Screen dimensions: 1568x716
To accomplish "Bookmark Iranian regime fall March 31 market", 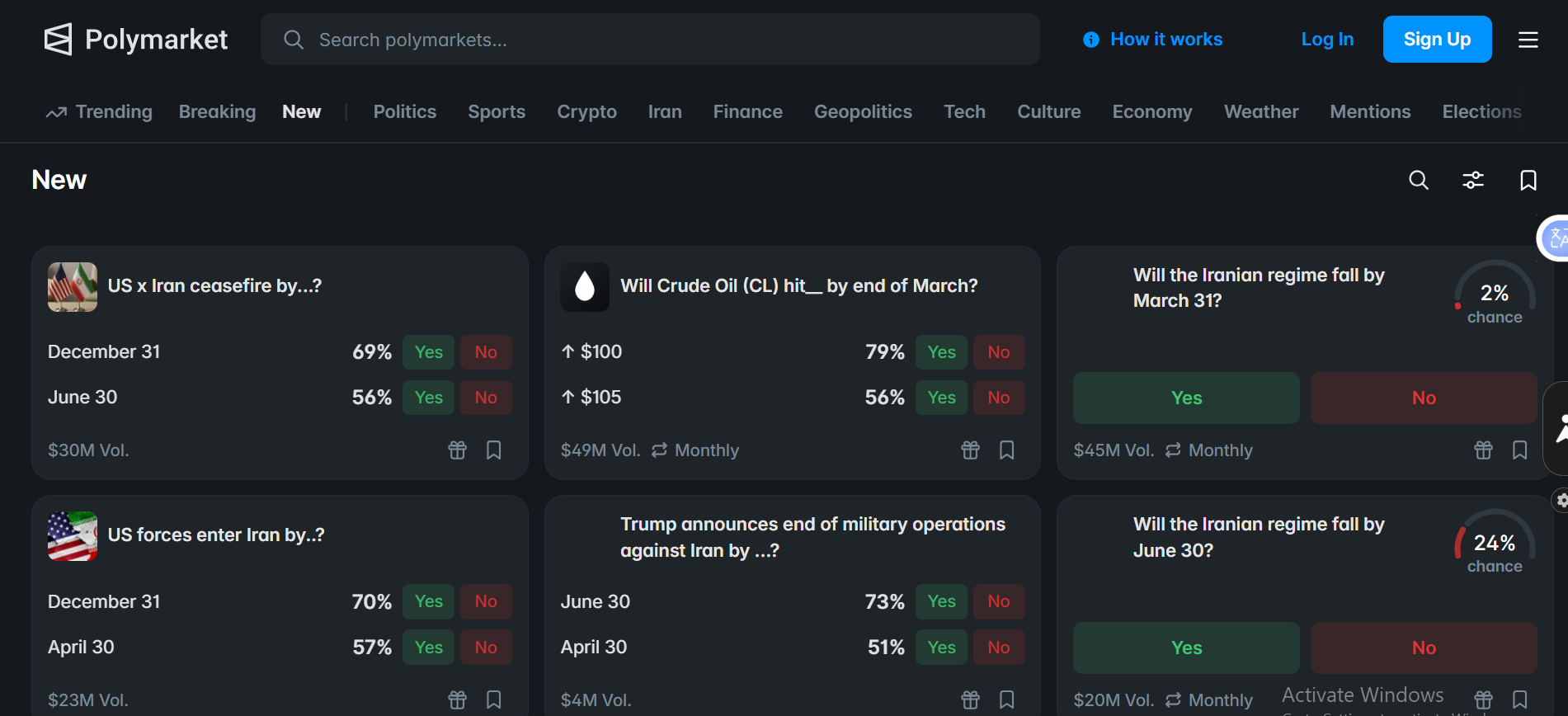I will coord(1519,450).
